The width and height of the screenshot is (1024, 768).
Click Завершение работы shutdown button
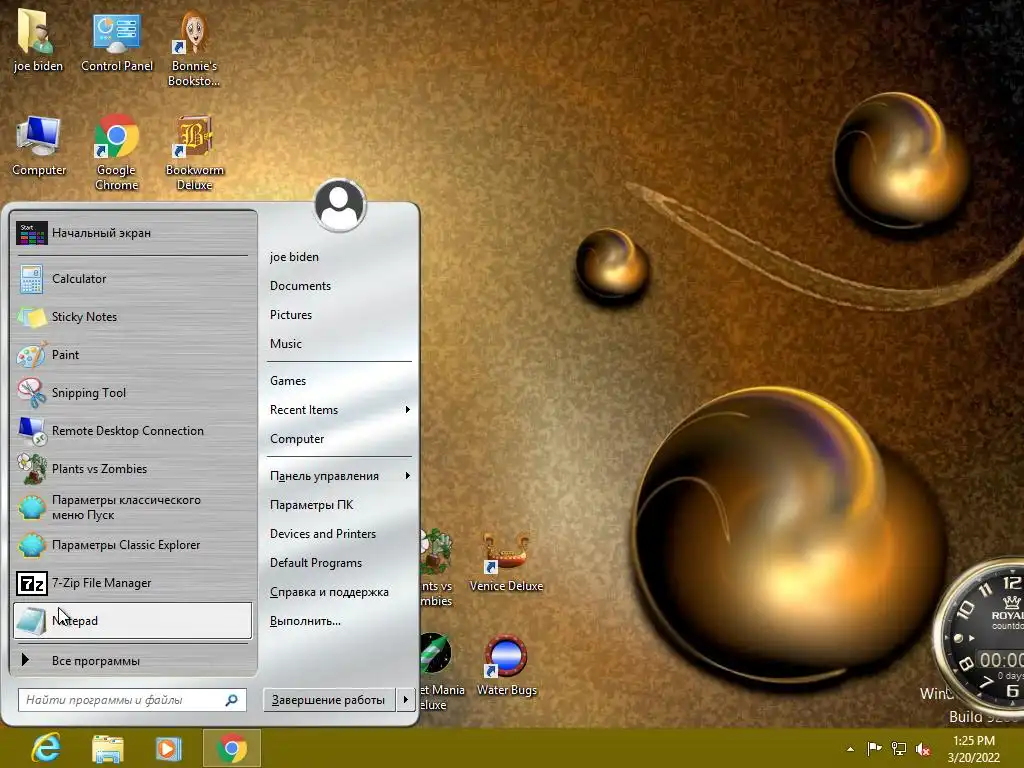pos(328,699)
